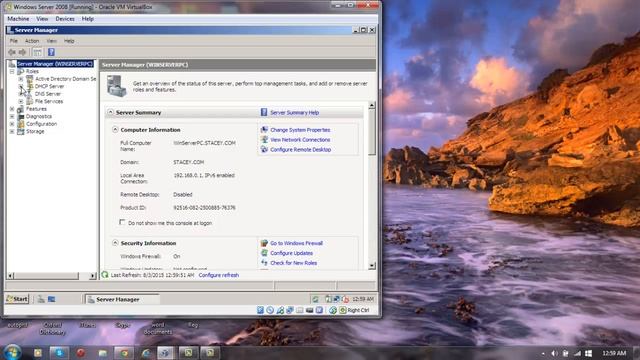Click the View Network Connections icon
This screenshot has height=360, width=640.
pyautogui.click(x=264, y=140)
